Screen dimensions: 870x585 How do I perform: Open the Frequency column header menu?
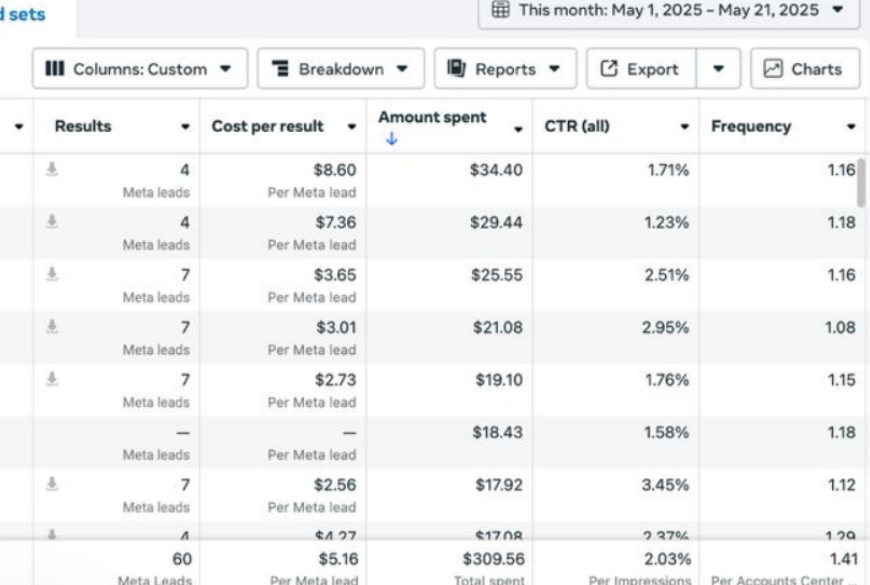851,127
